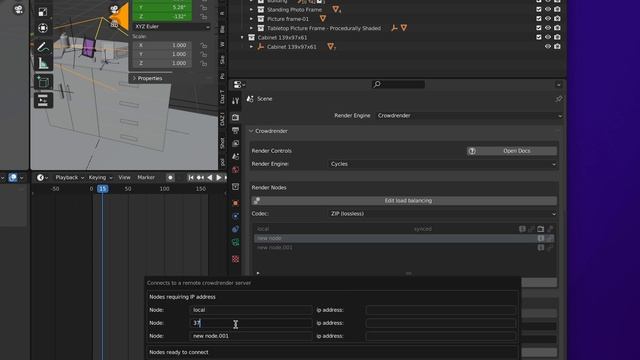This screenshot has width=640, height=360.
Task: Disable render for Picture frame-01 camera icon
Action: (x=557, y=18)
